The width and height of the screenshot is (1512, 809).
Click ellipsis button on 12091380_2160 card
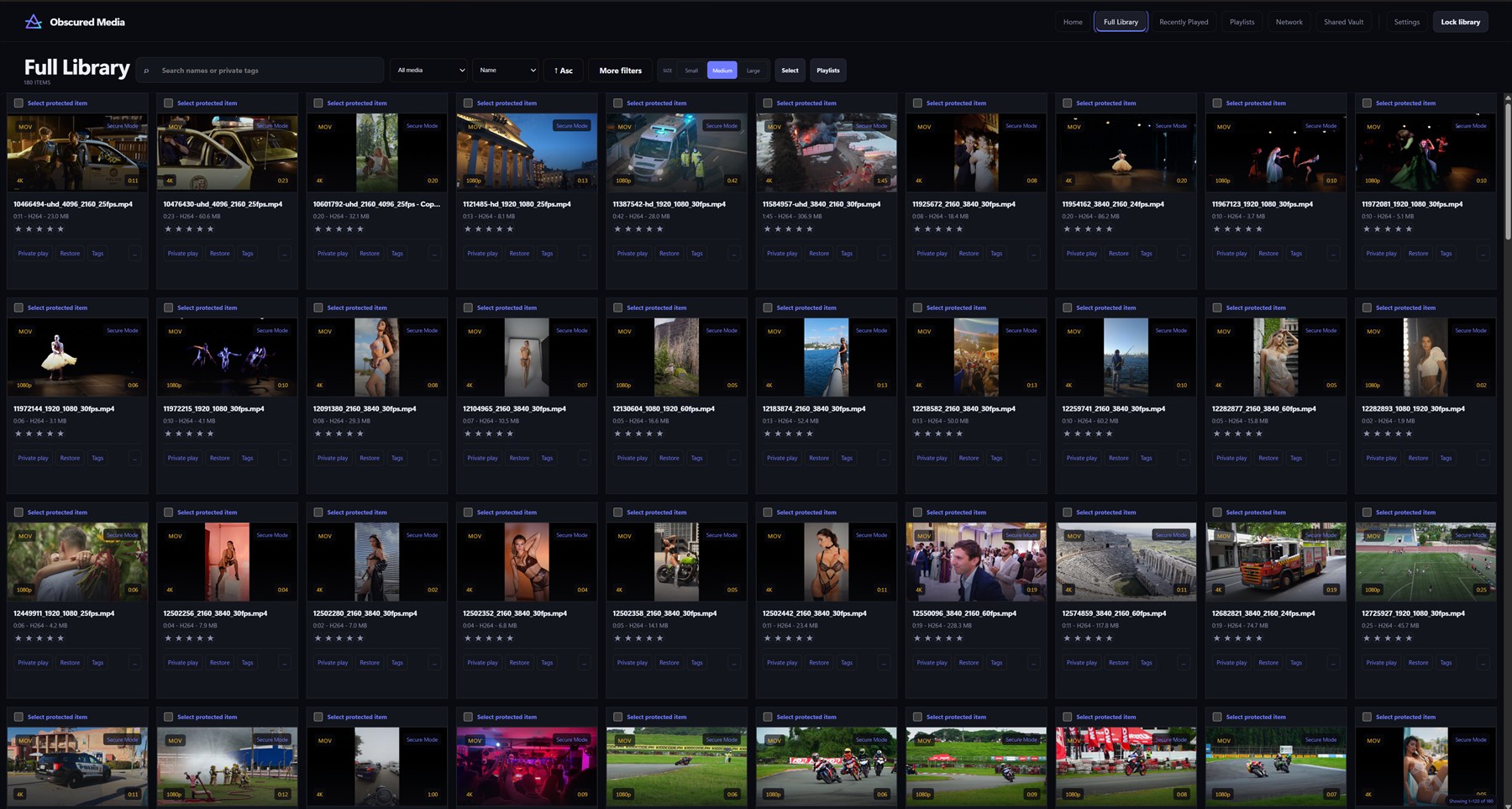point(434,458)
